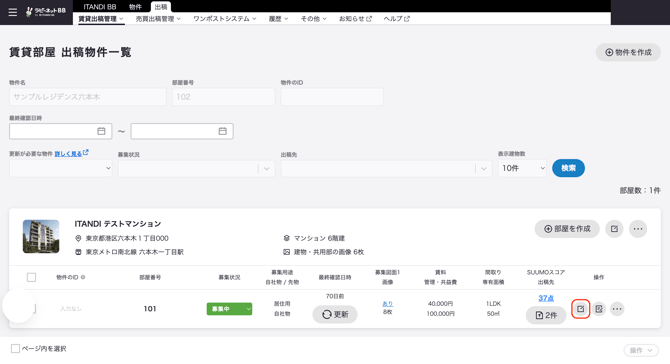Click the building edit icon
The image size is (670, 364).
click(614, 229)
